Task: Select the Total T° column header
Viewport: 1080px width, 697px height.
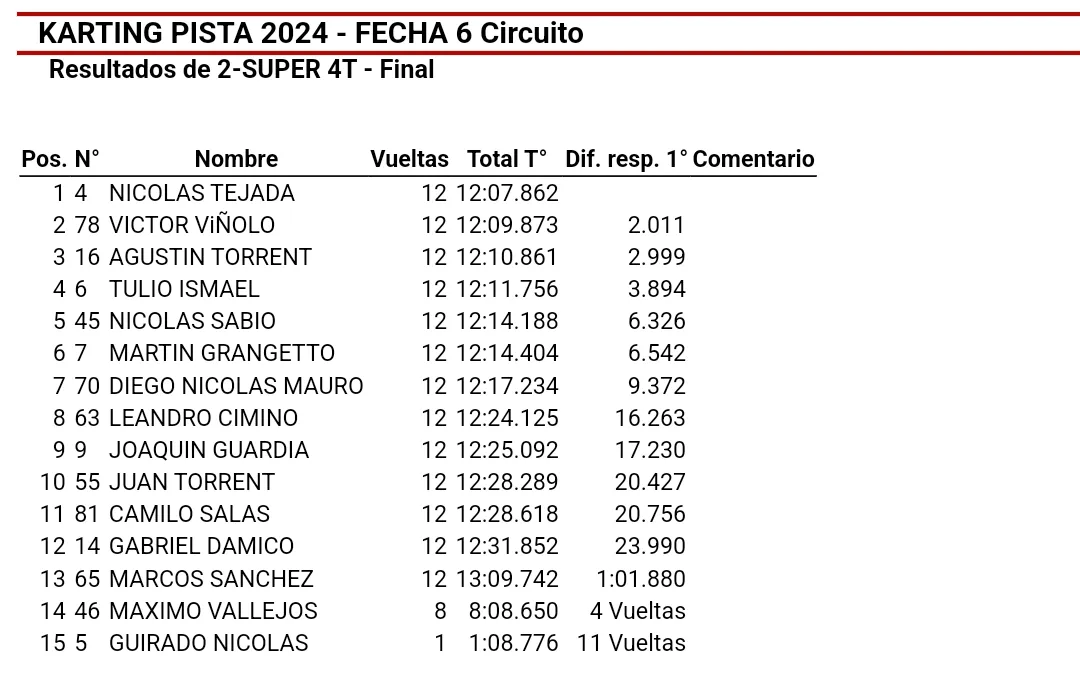Action: (507, 159)
